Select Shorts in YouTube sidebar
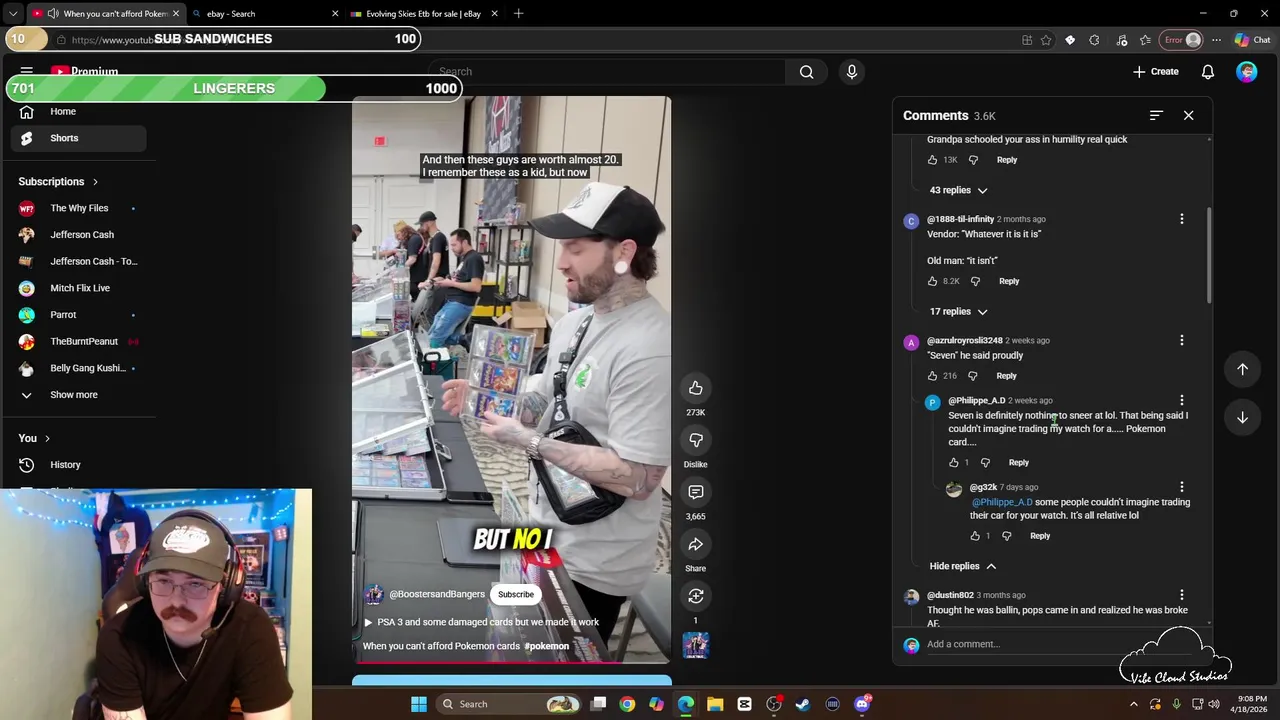 [x=78, y=138]
